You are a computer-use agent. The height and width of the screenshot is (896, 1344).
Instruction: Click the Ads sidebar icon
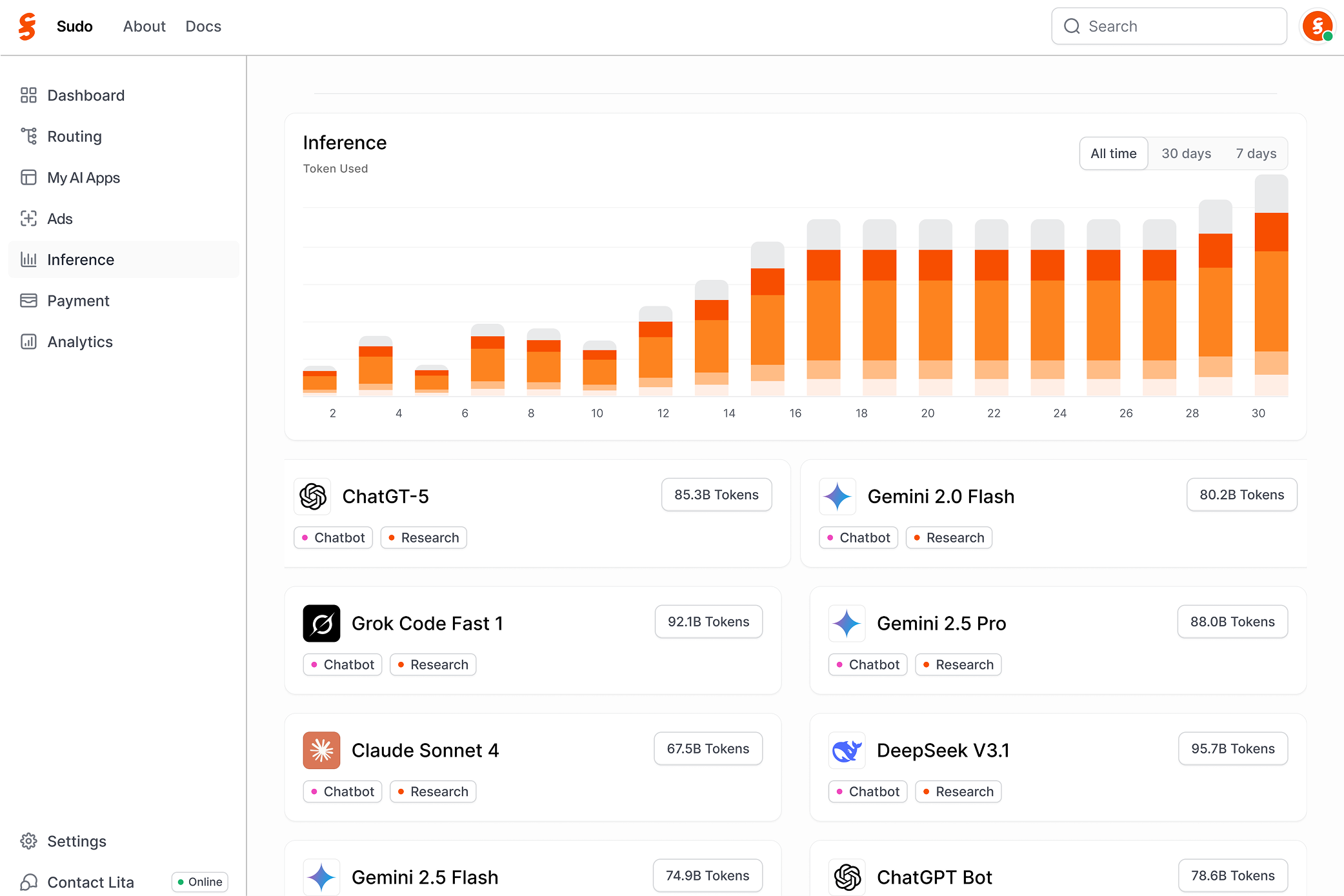tap(28, 219)
